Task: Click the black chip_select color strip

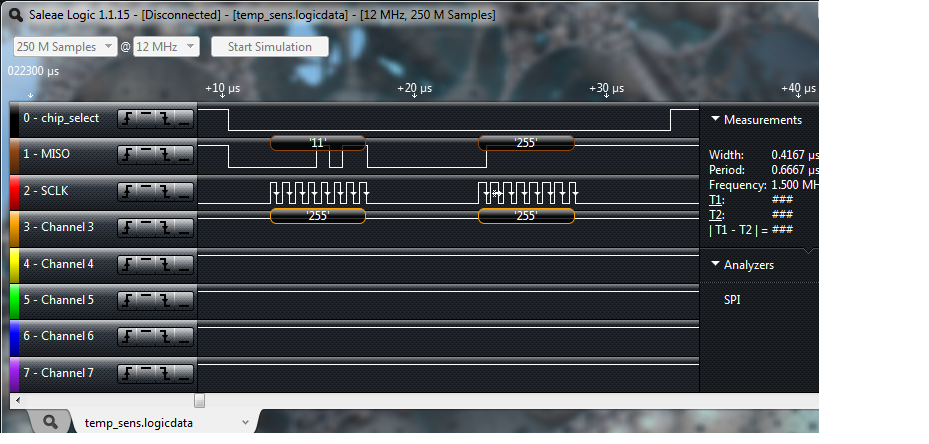Action: pos(15,119)
